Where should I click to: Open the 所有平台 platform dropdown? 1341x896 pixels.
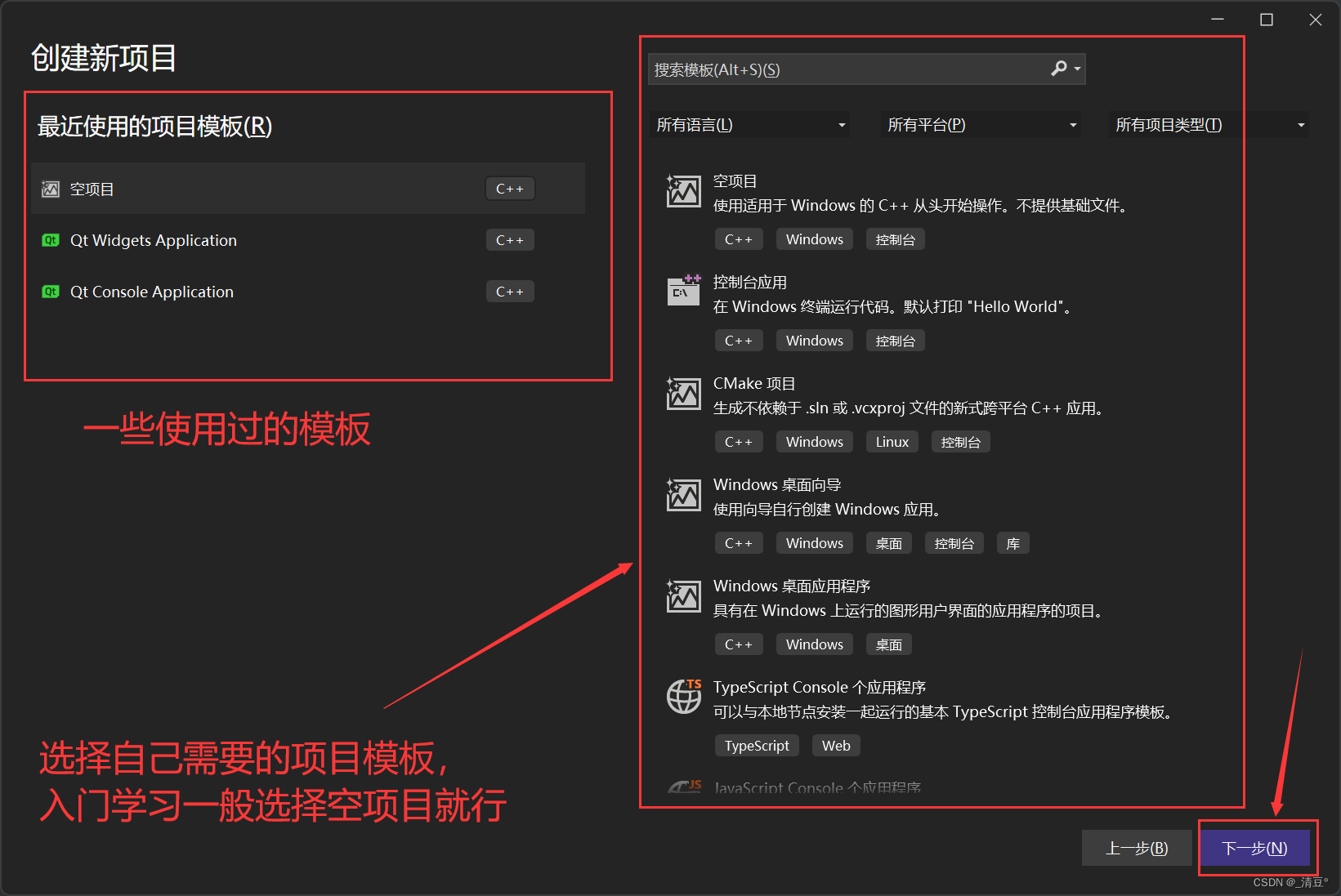[981, 125]
